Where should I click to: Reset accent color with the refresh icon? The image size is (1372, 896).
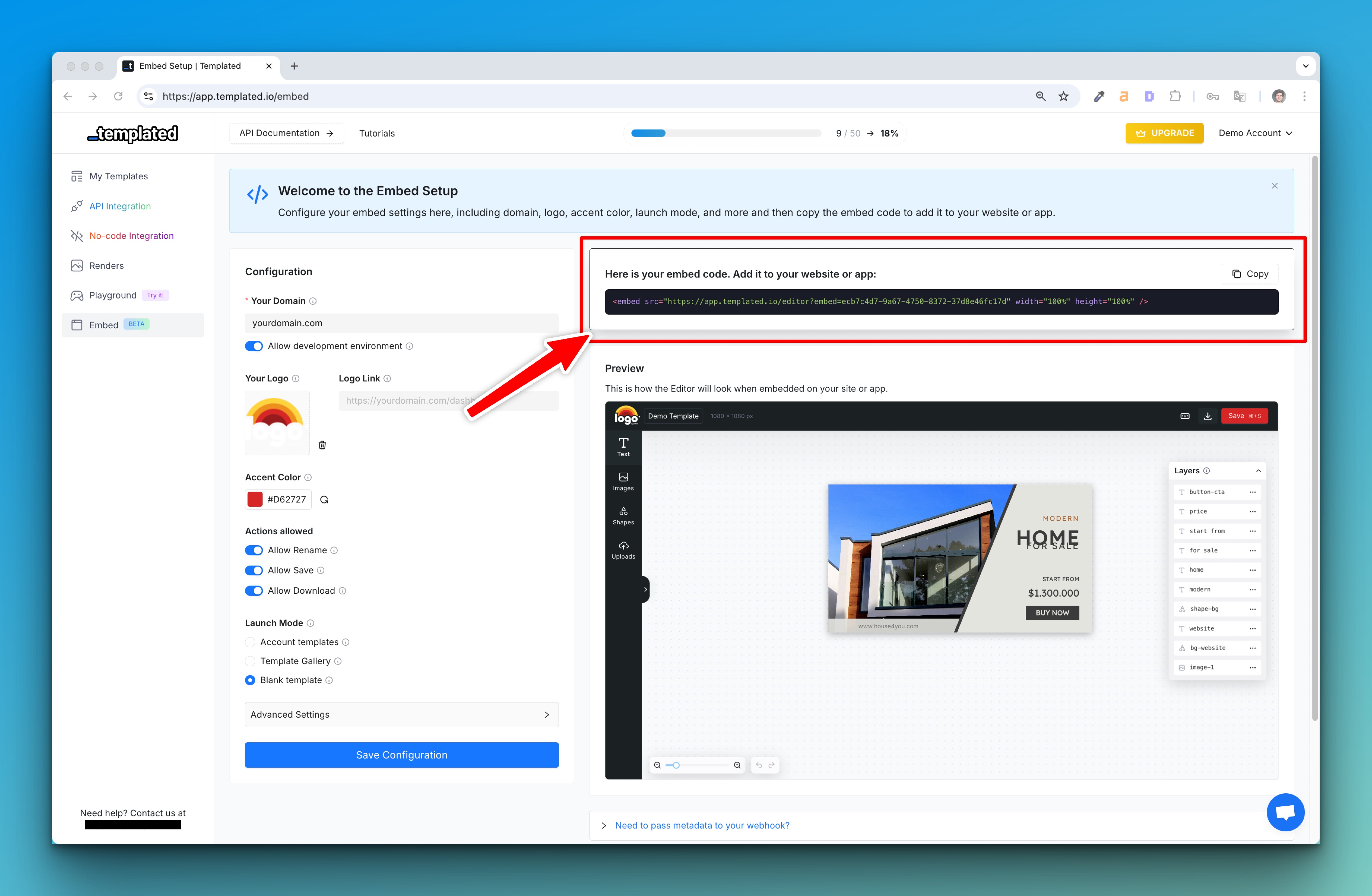pyautogui.click(x=325, y=500)
